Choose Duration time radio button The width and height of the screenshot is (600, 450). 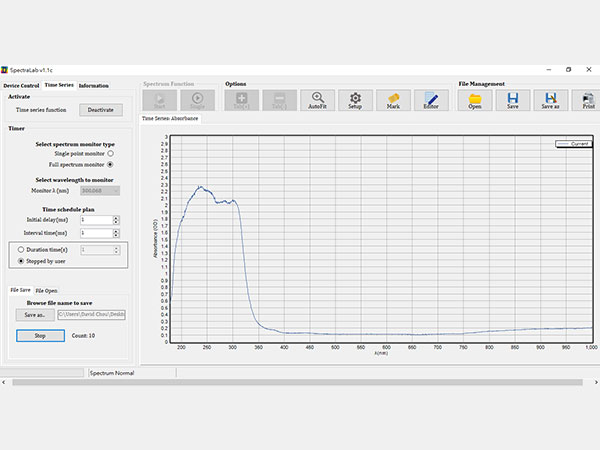pos(22,249)
